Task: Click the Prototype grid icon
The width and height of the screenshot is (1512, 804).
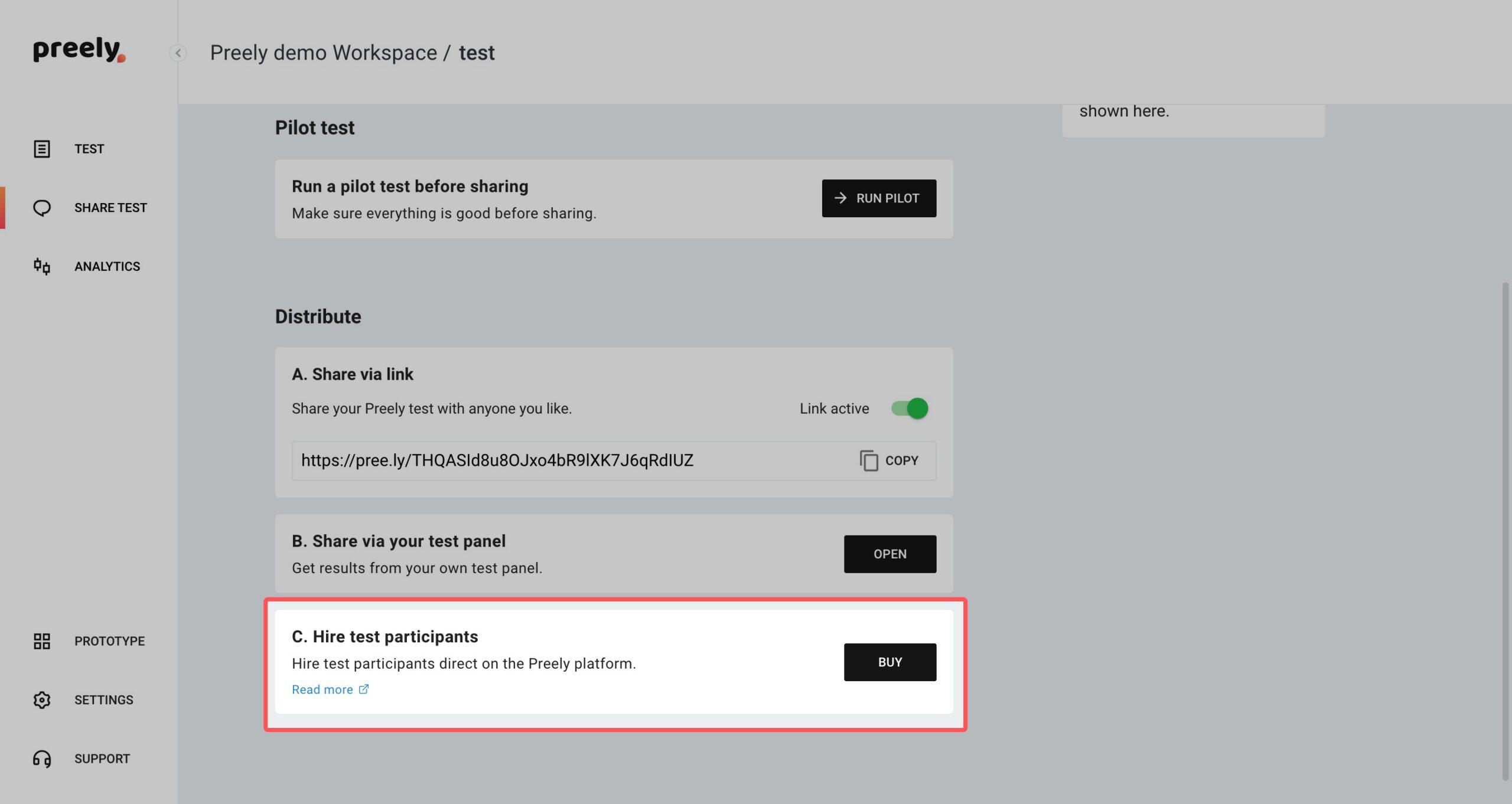Action: pyautogui.click(x=42, y=641)
